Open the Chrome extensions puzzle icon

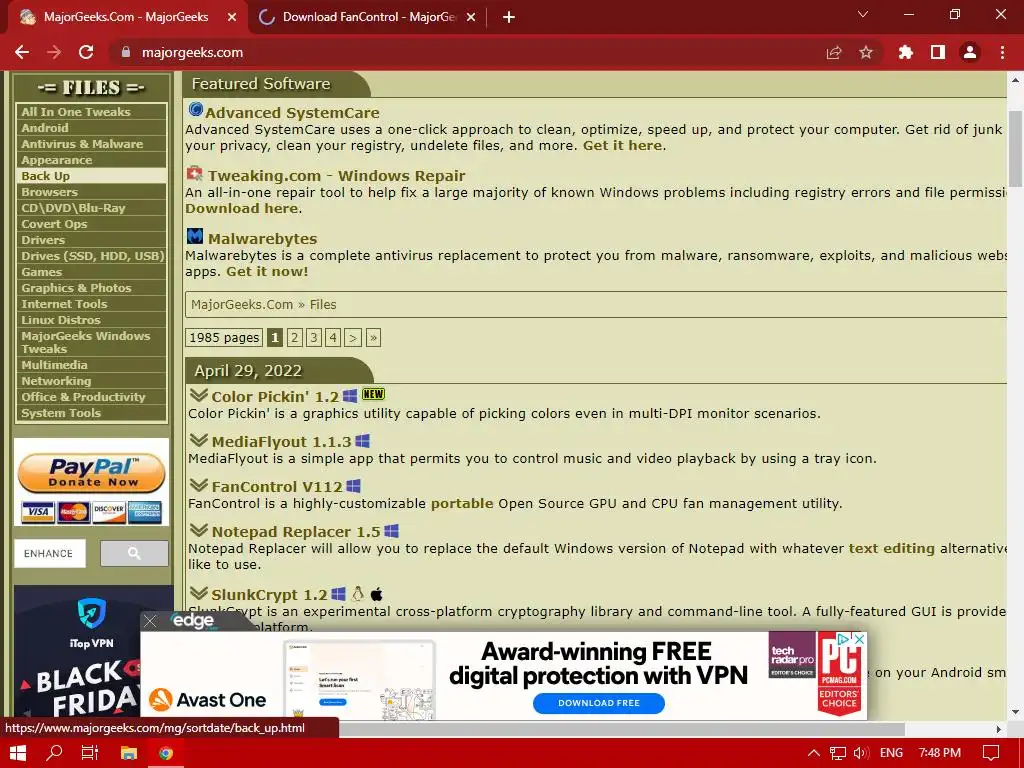pos(905,52)
